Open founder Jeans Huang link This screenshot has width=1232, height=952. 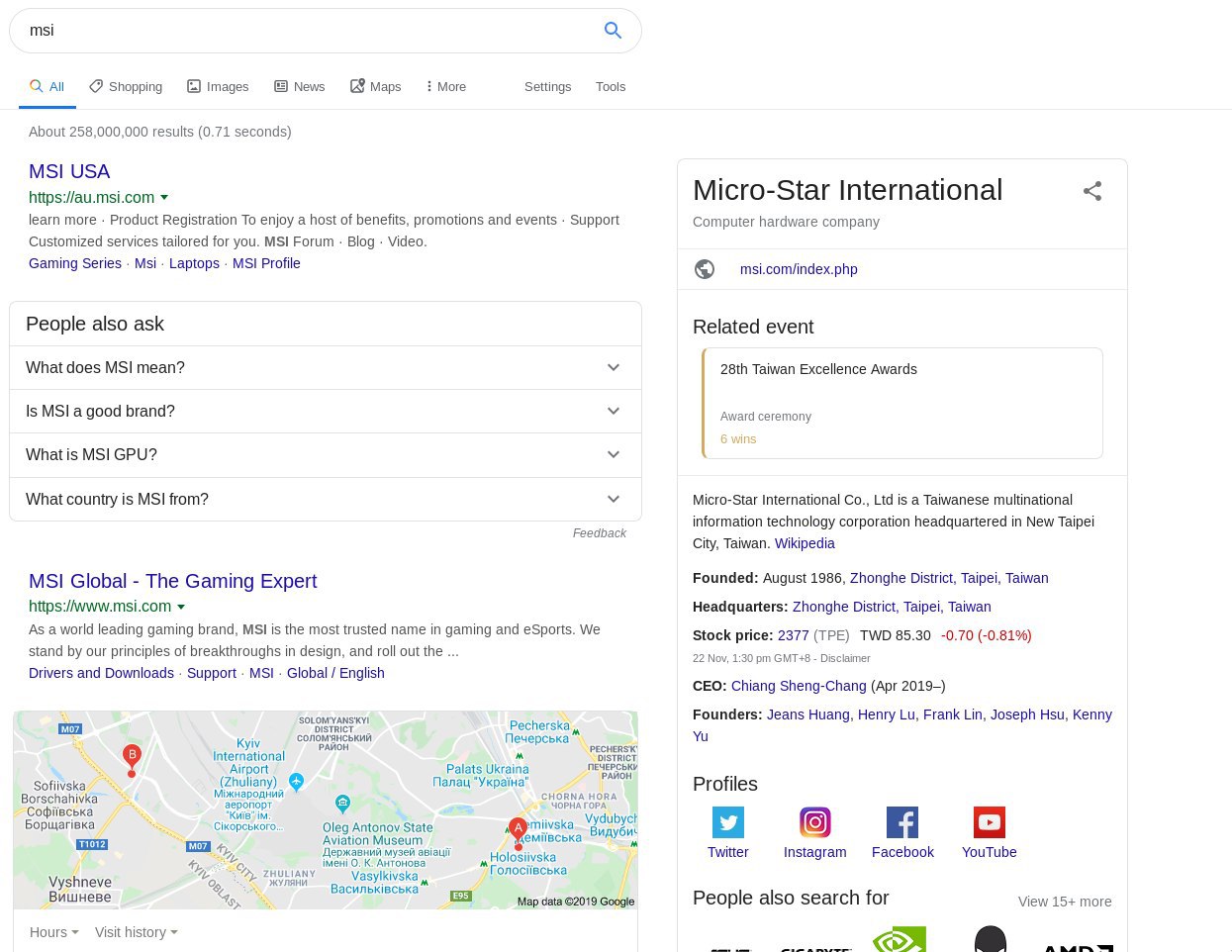pyautogui.click(x=808, y=714)
